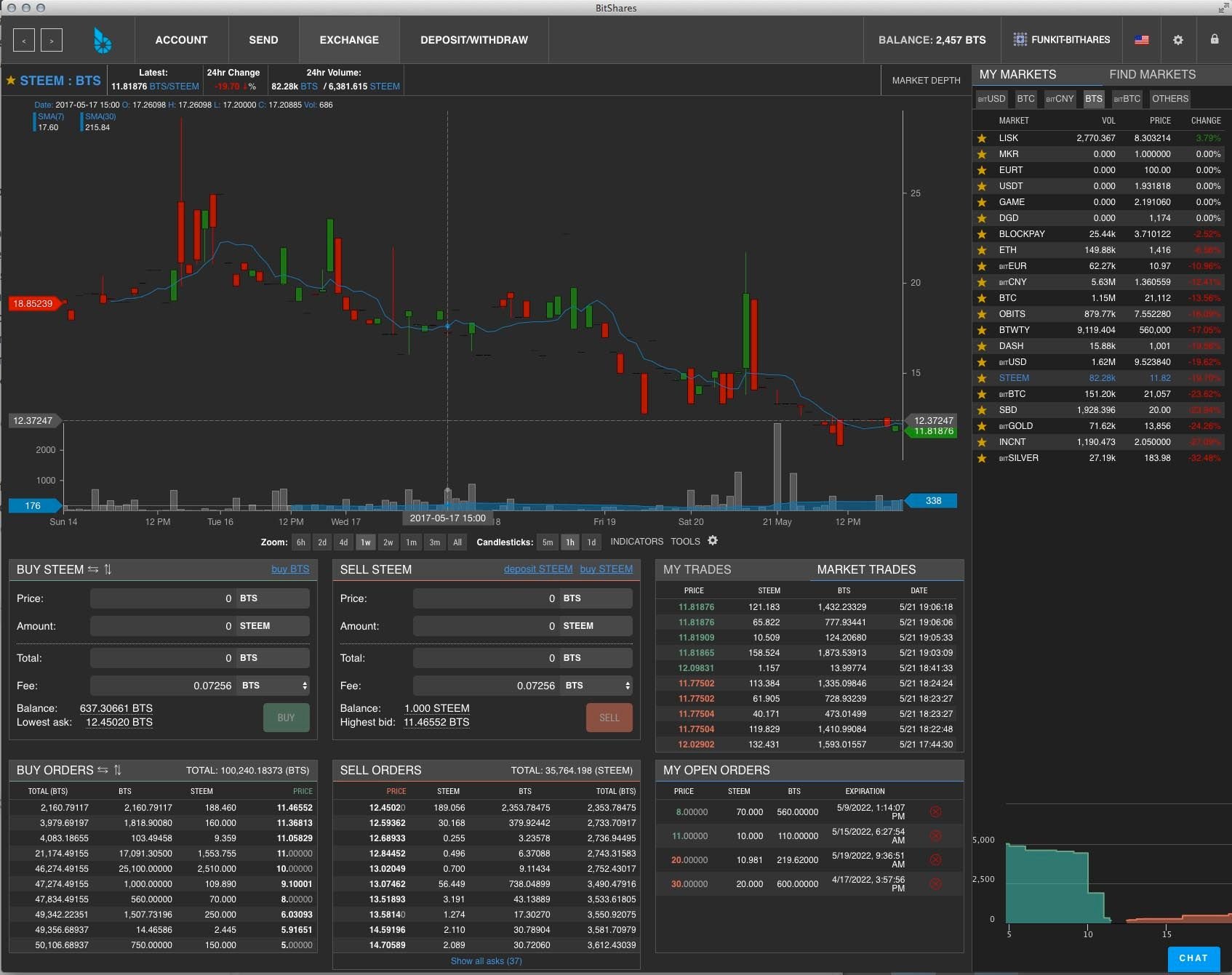
Task: Toggle the favorite star for LISK market
Action: tap(982, 138)
